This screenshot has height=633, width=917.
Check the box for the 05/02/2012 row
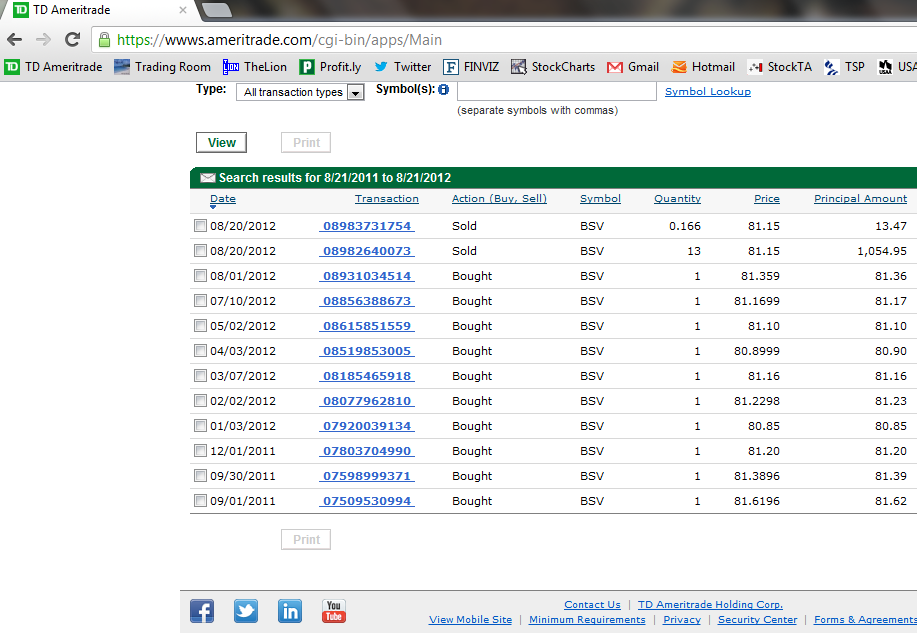pyautogui.click(x=200, y=325)
